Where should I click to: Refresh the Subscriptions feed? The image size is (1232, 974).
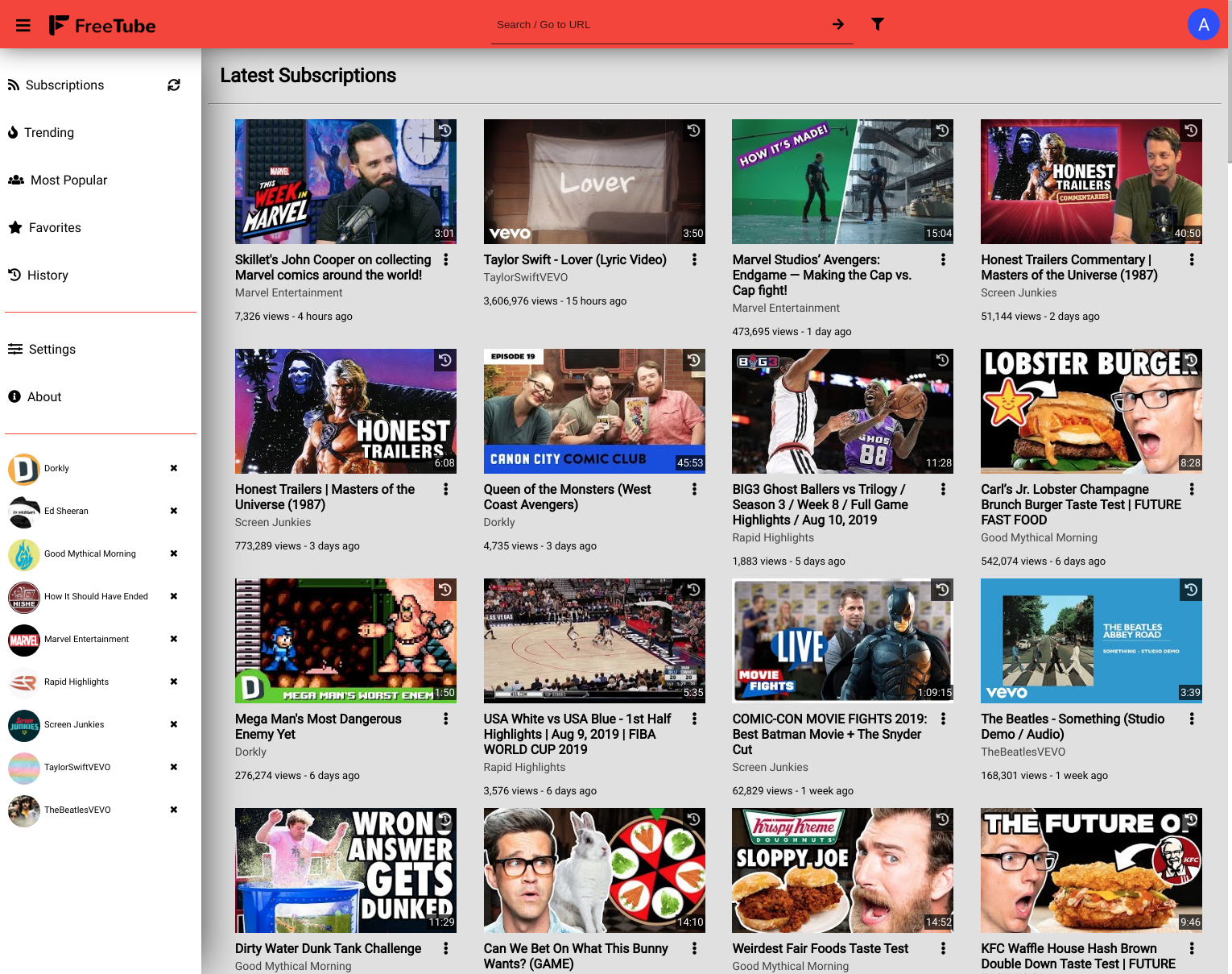pyautogui.click(x=174, y=85)
